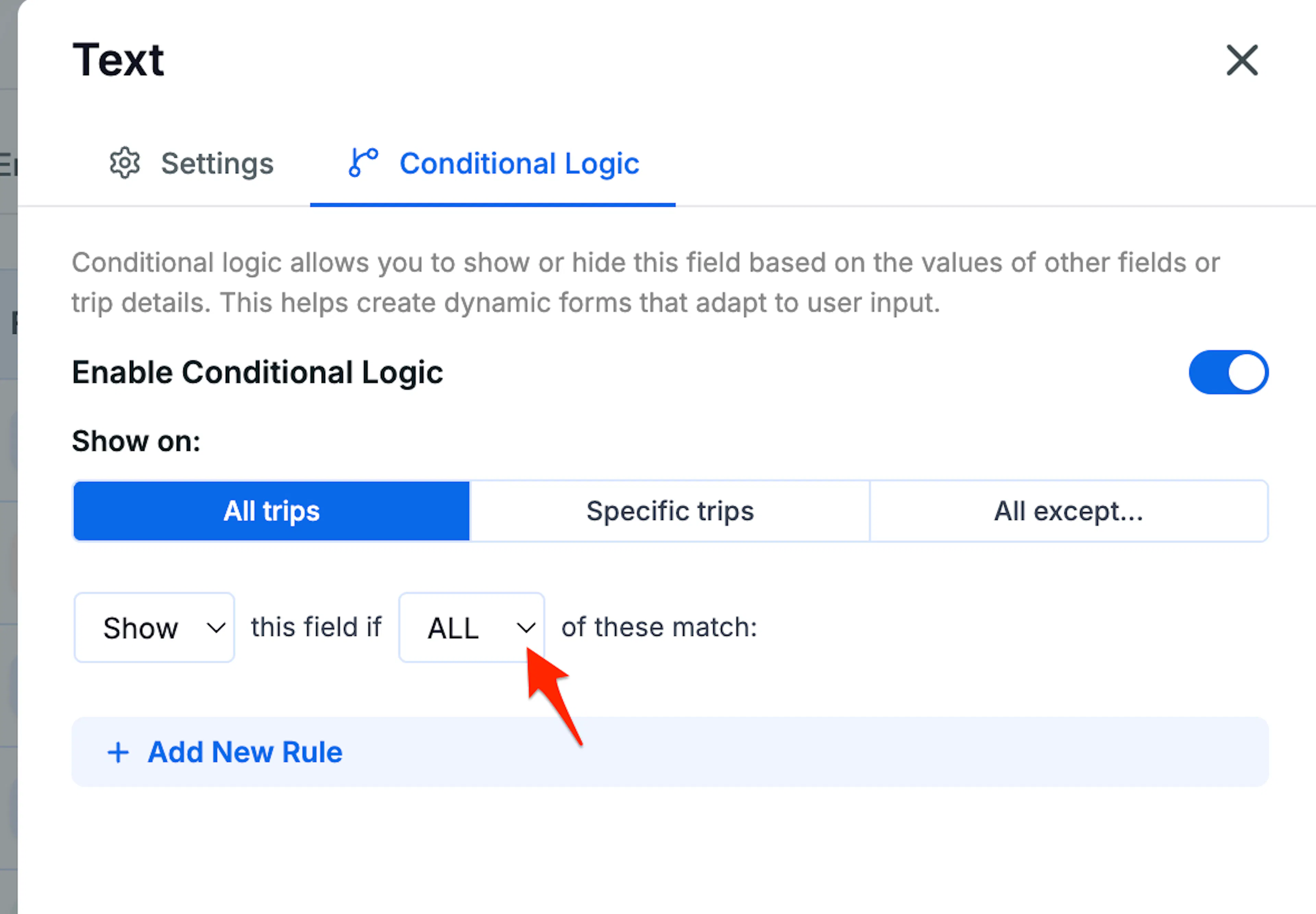Open the Conditional Logic tab
The height and width of the screenshot is (914, 1316).
coord(493,164)
